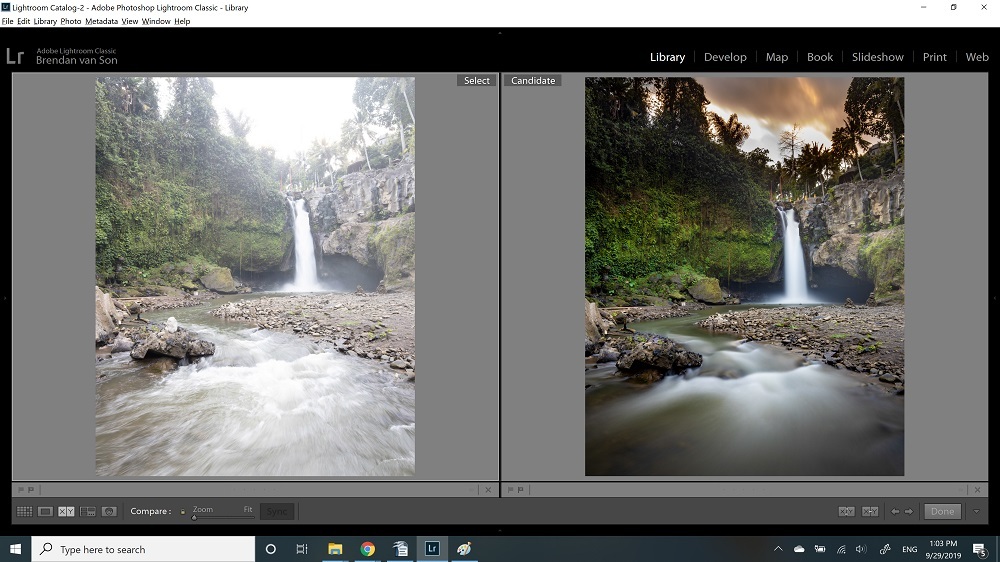Switch to Grid view in toolbar

click(x=24, y=511)
